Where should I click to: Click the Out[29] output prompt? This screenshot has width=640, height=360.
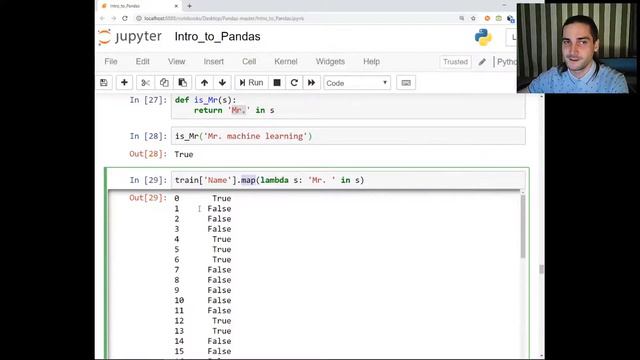tap(148, 198)
